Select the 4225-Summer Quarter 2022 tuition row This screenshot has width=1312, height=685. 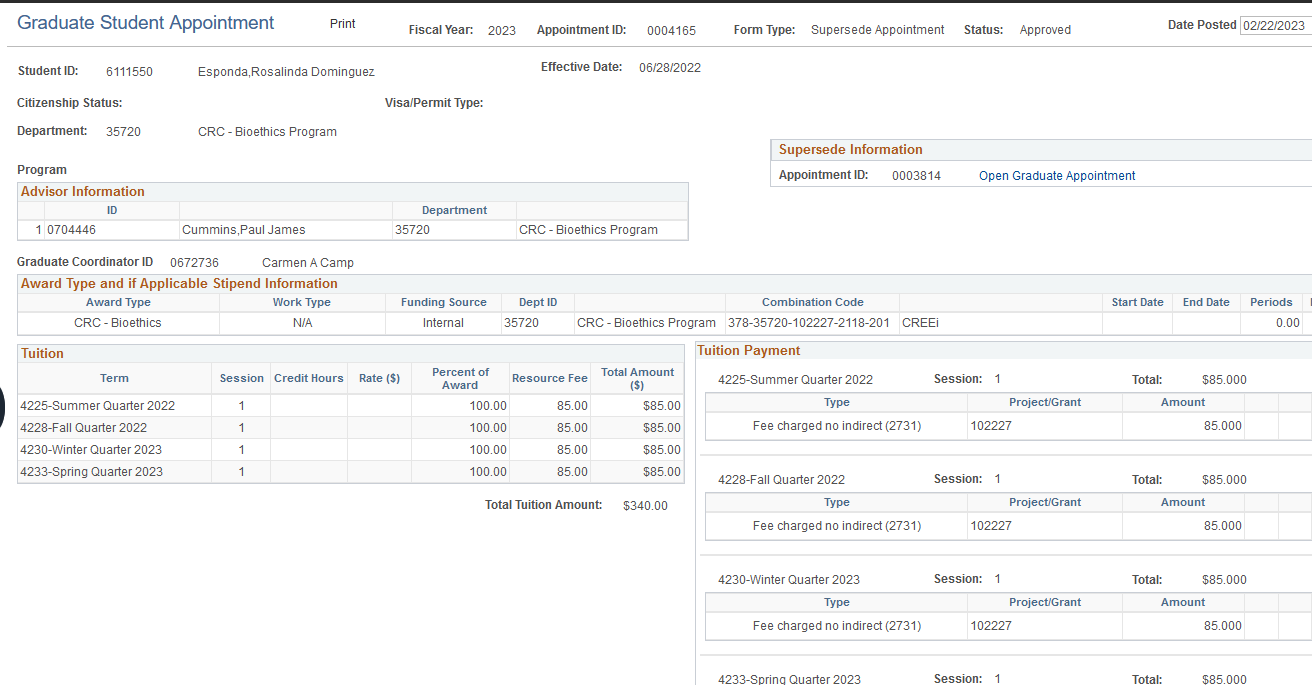(x=97, y=406)
